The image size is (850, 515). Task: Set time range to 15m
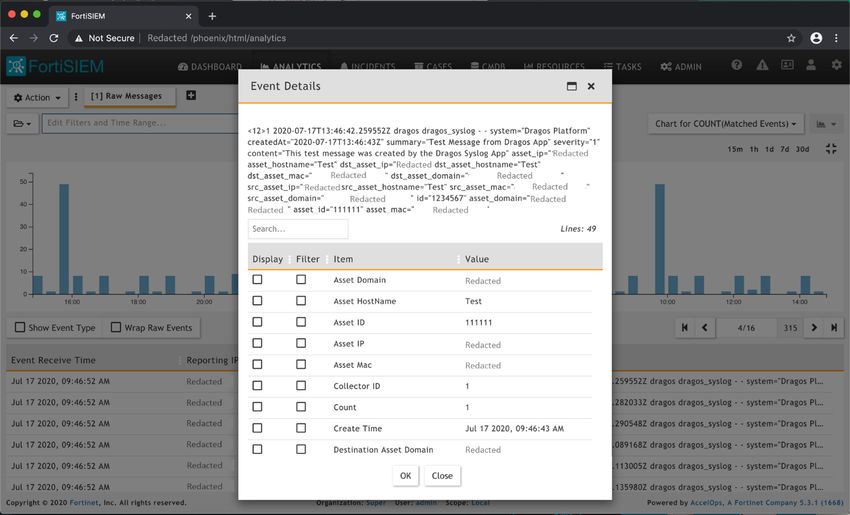[x=735, y=149]
